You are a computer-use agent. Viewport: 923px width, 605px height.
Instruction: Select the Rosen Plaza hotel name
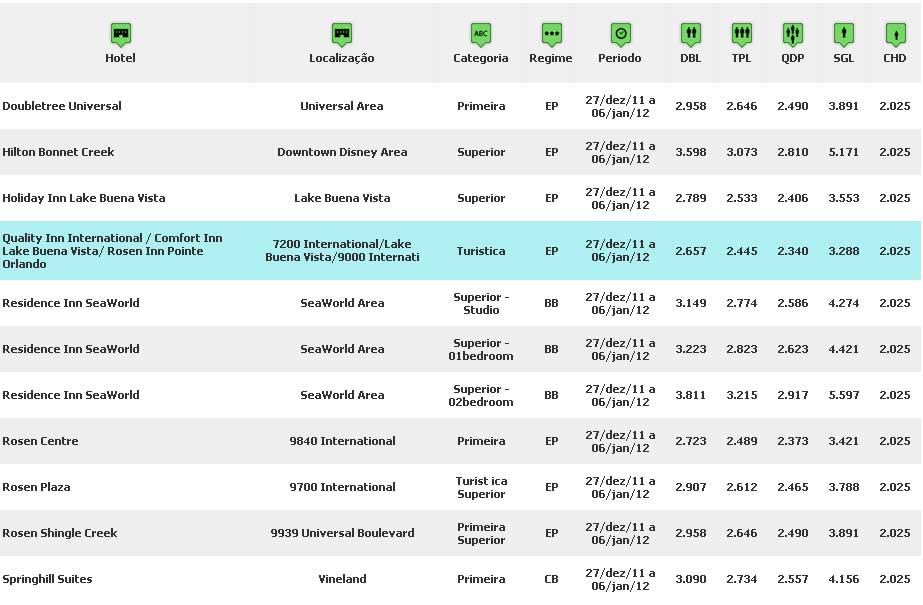[37, 487]
